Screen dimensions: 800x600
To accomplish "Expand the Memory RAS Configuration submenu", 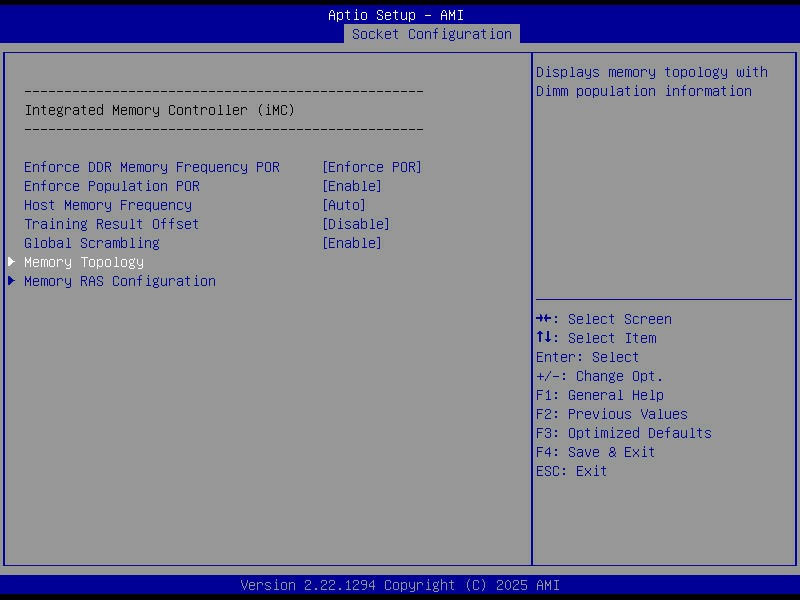I will pos(120,281).
